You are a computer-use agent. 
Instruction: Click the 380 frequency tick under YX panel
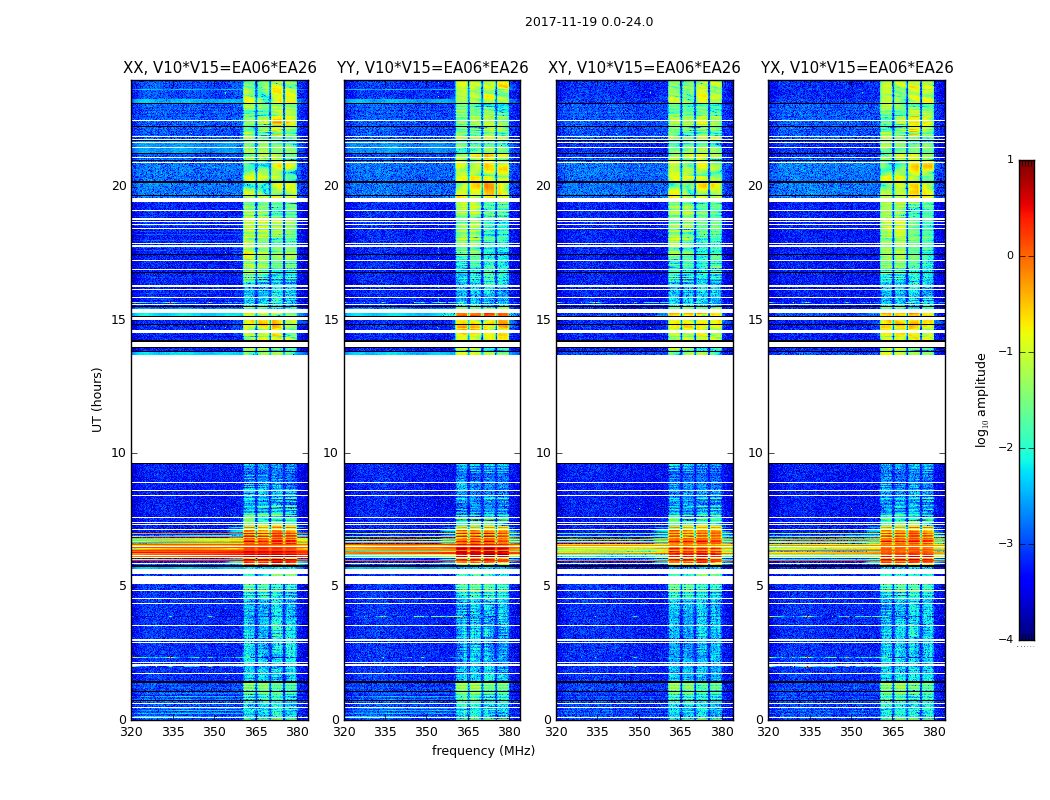[x=934, y=732]
